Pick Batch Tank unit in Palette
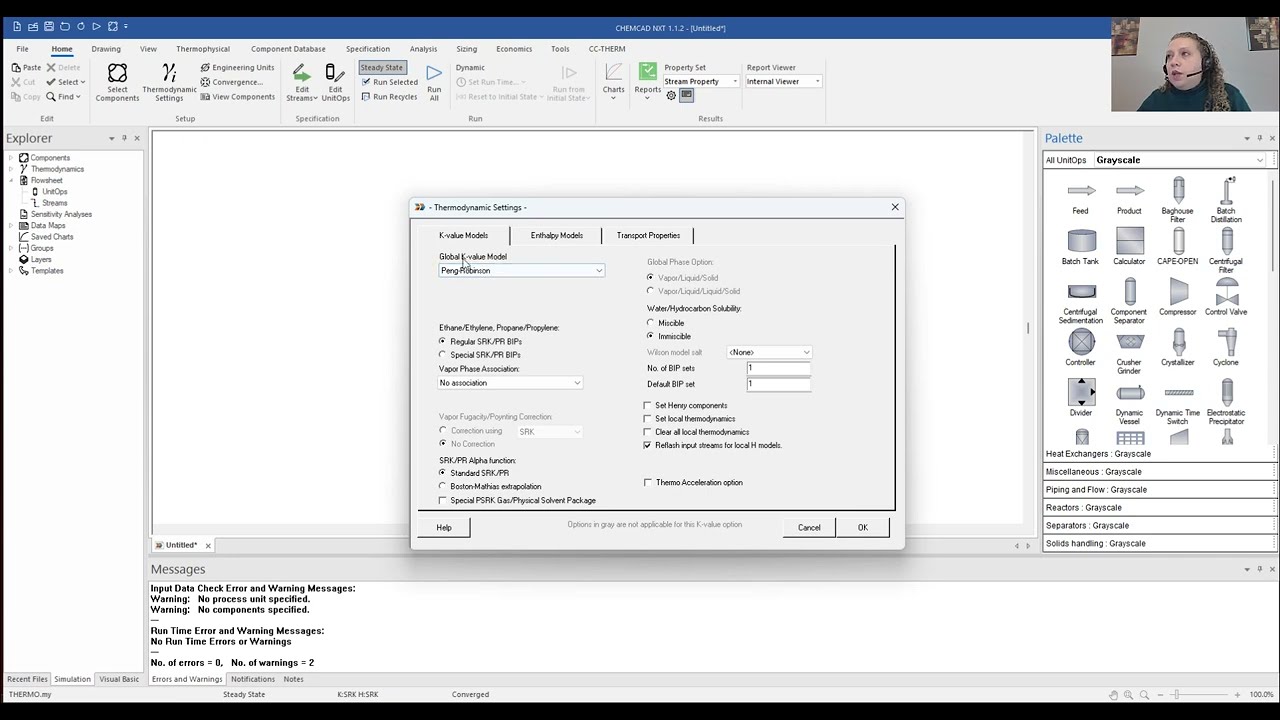The width and height of the screenshot is (1280, 720). [1080, 246]
